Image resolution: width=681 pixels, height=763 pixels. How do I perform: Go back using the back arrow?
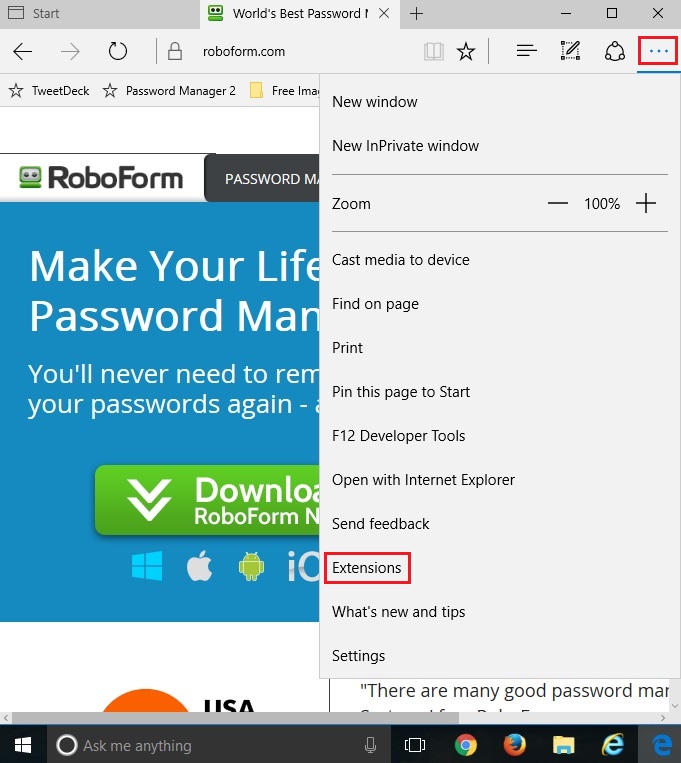(22, 51)
